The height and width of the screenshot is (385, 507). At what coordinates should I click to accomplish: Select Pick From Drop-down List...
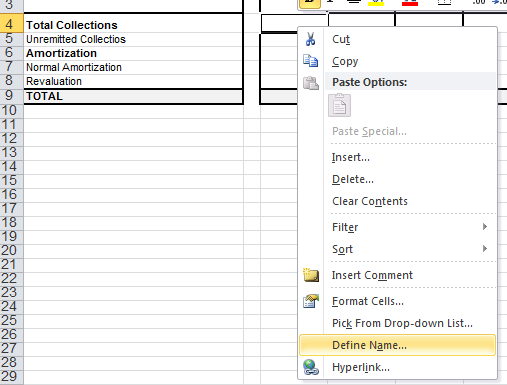tap(402, 323)
